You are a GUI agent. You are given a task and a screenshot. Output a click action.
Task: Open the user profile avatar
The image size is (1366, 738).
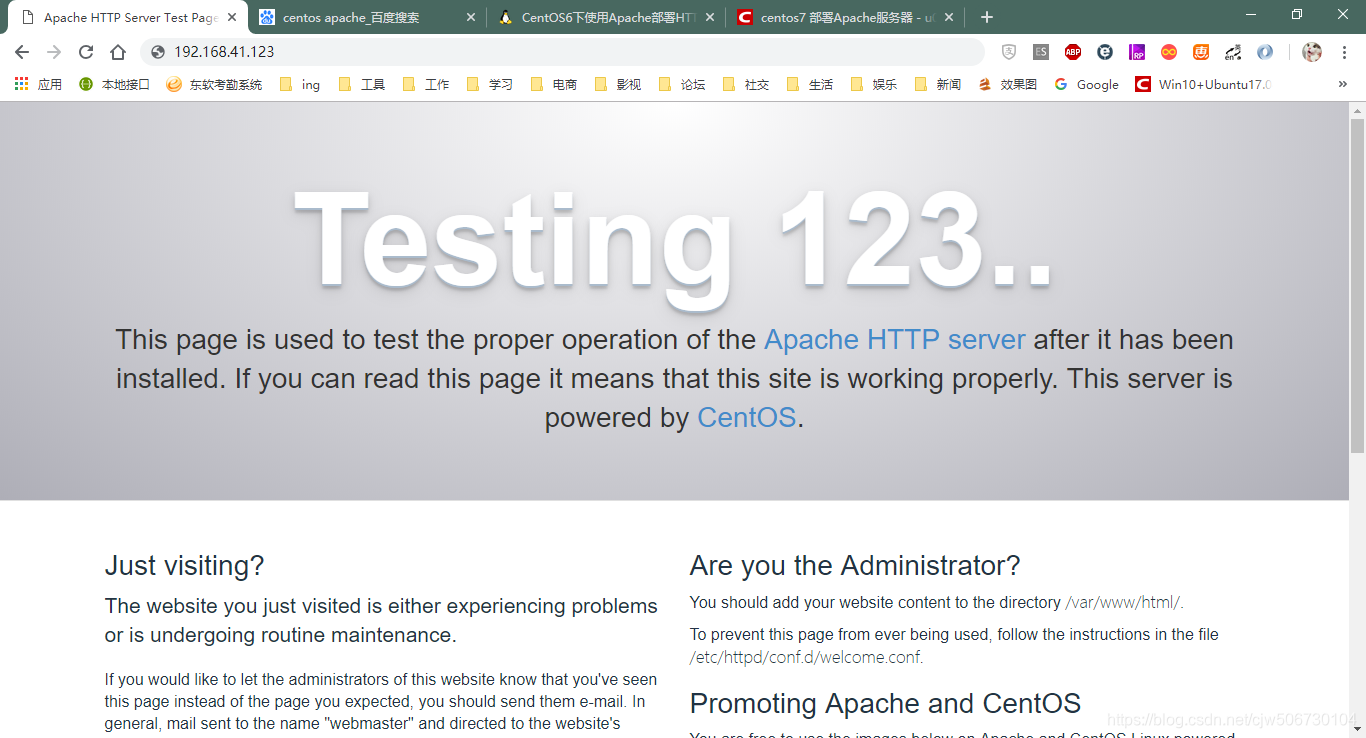click(1312, 52)
